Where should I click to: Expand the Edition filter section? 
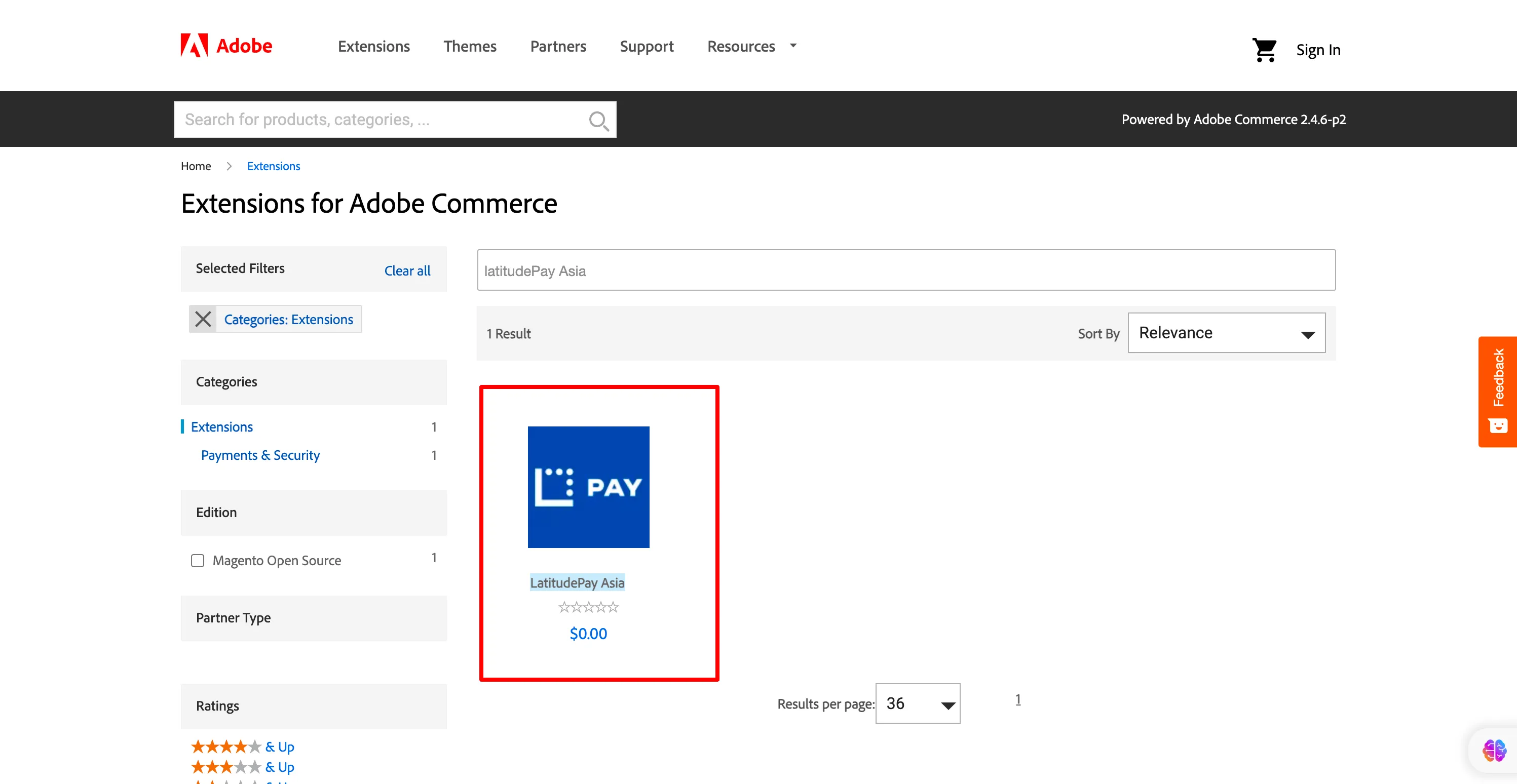314,513
